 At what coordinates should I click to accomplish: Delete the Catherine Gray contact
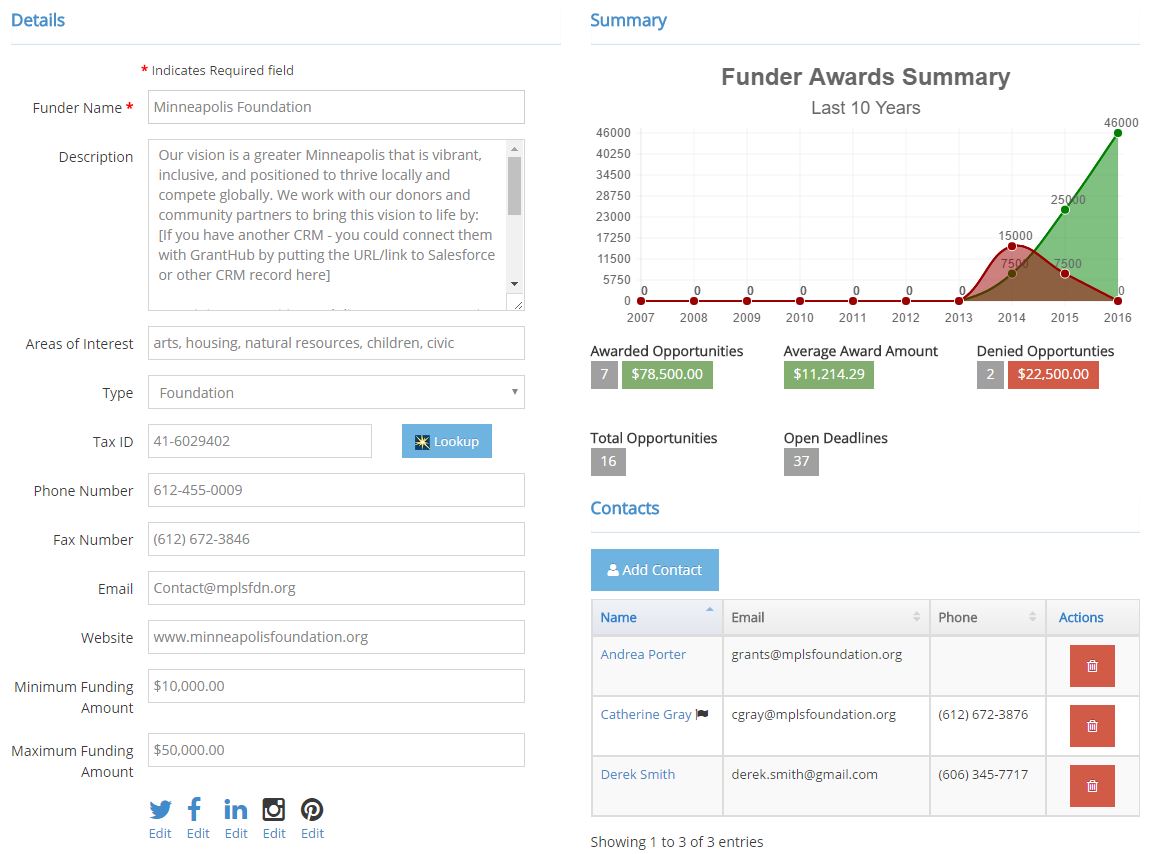click(1092, 726)
